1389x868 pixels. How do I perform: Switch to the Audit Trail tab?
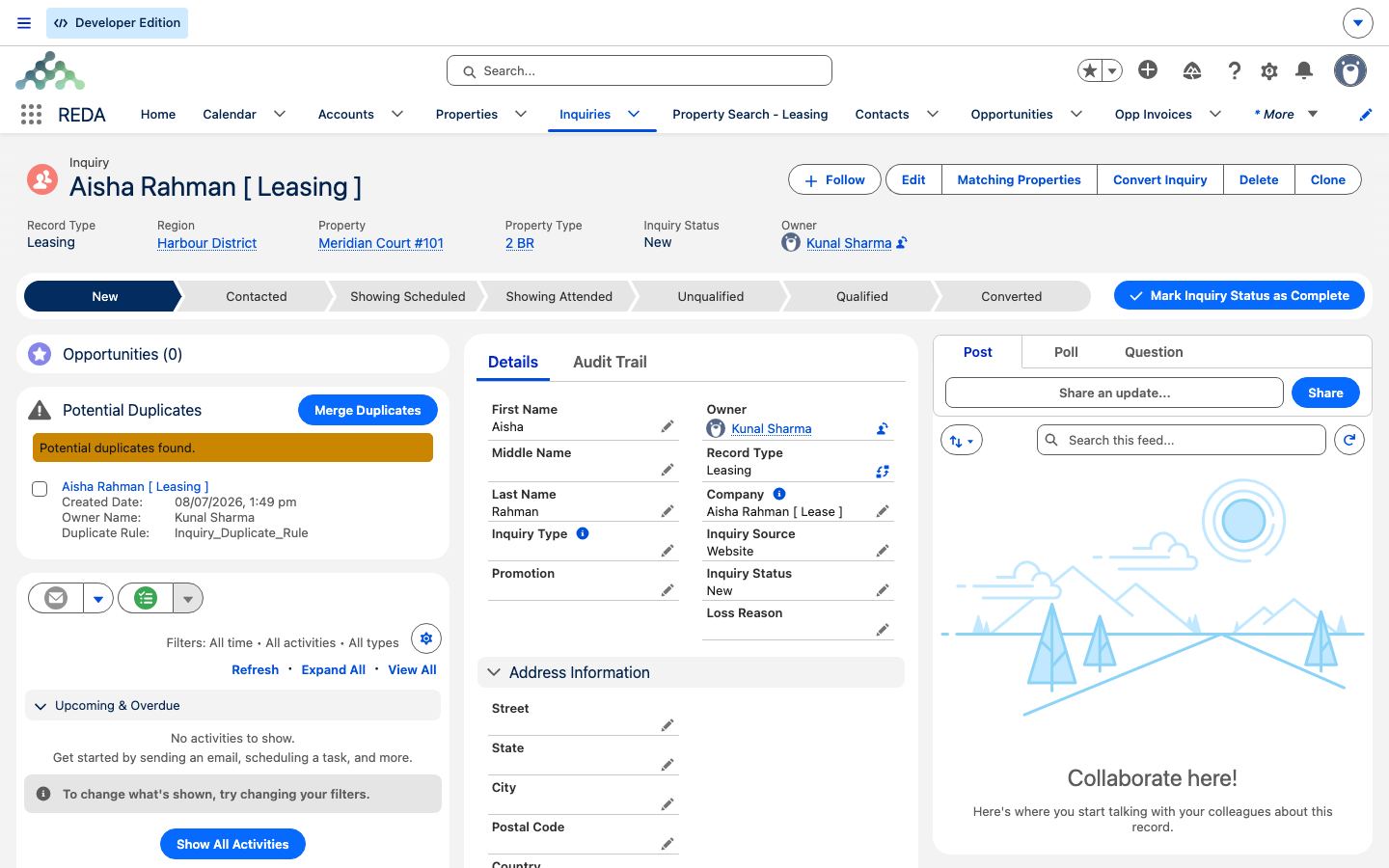[610, 362]
